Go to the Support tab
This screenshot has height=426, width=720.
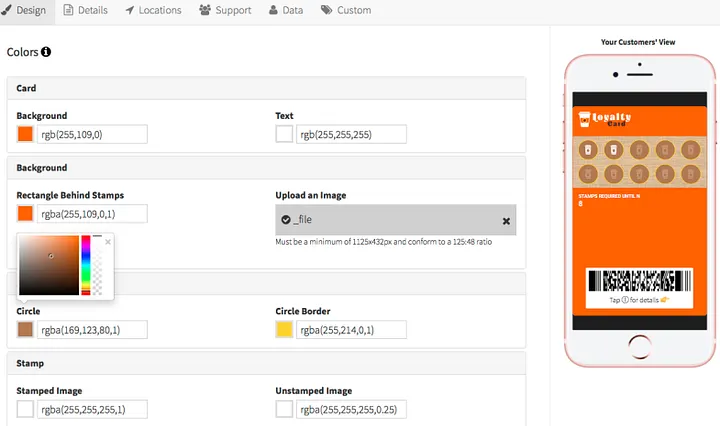point(225,10)
